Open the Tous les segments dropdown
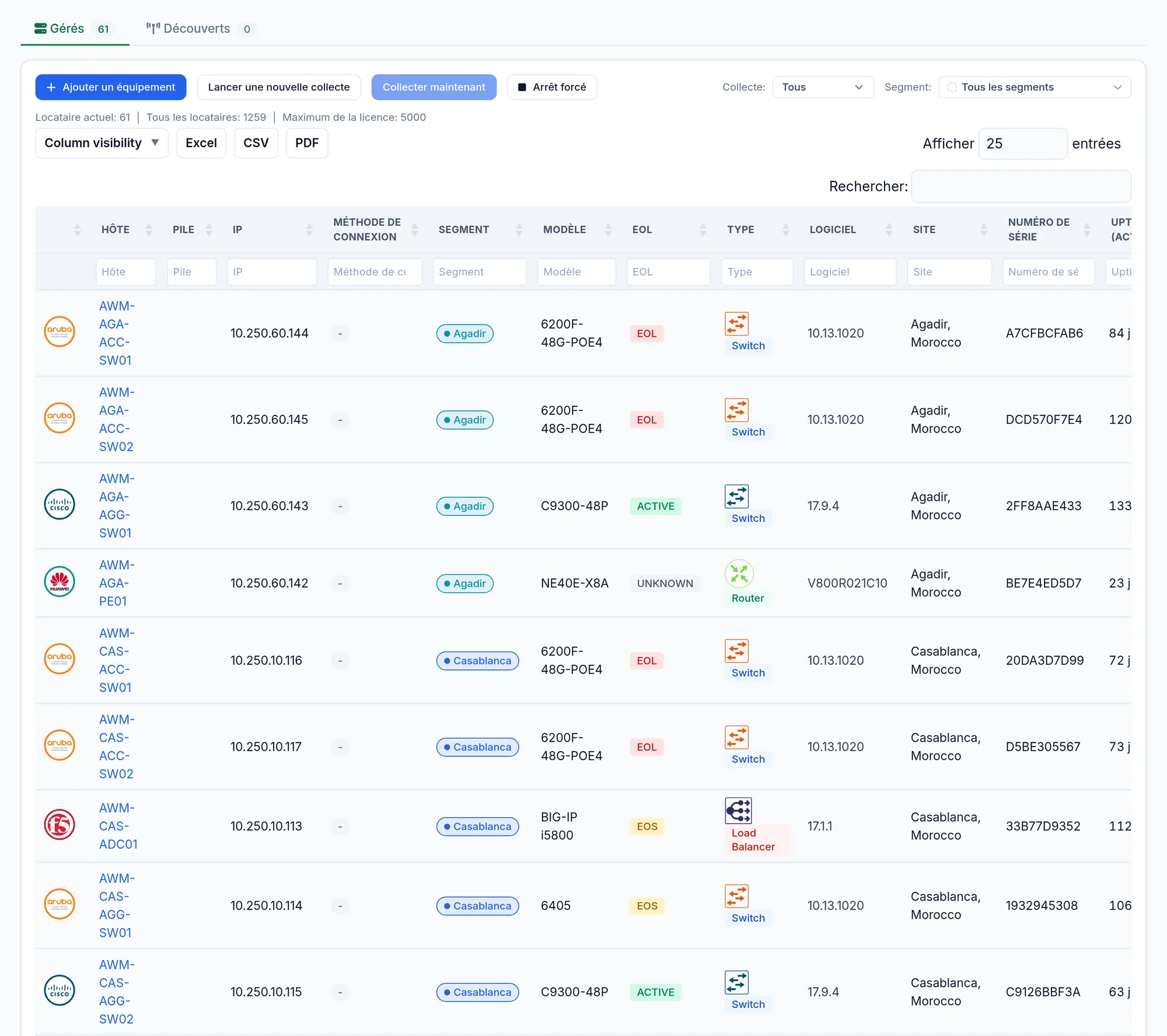The width and height of the screenshot is (1167, 1036). (x=1035, y=88)
